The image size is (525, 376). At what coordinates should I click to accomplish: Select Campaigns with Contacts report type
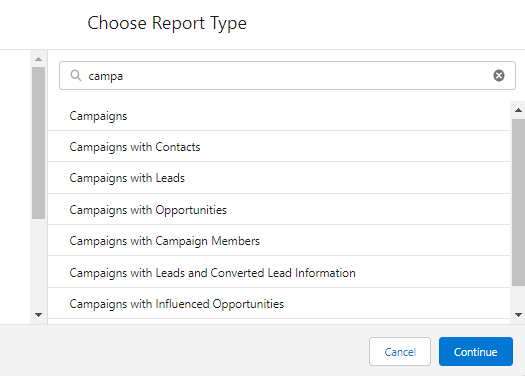279,146
